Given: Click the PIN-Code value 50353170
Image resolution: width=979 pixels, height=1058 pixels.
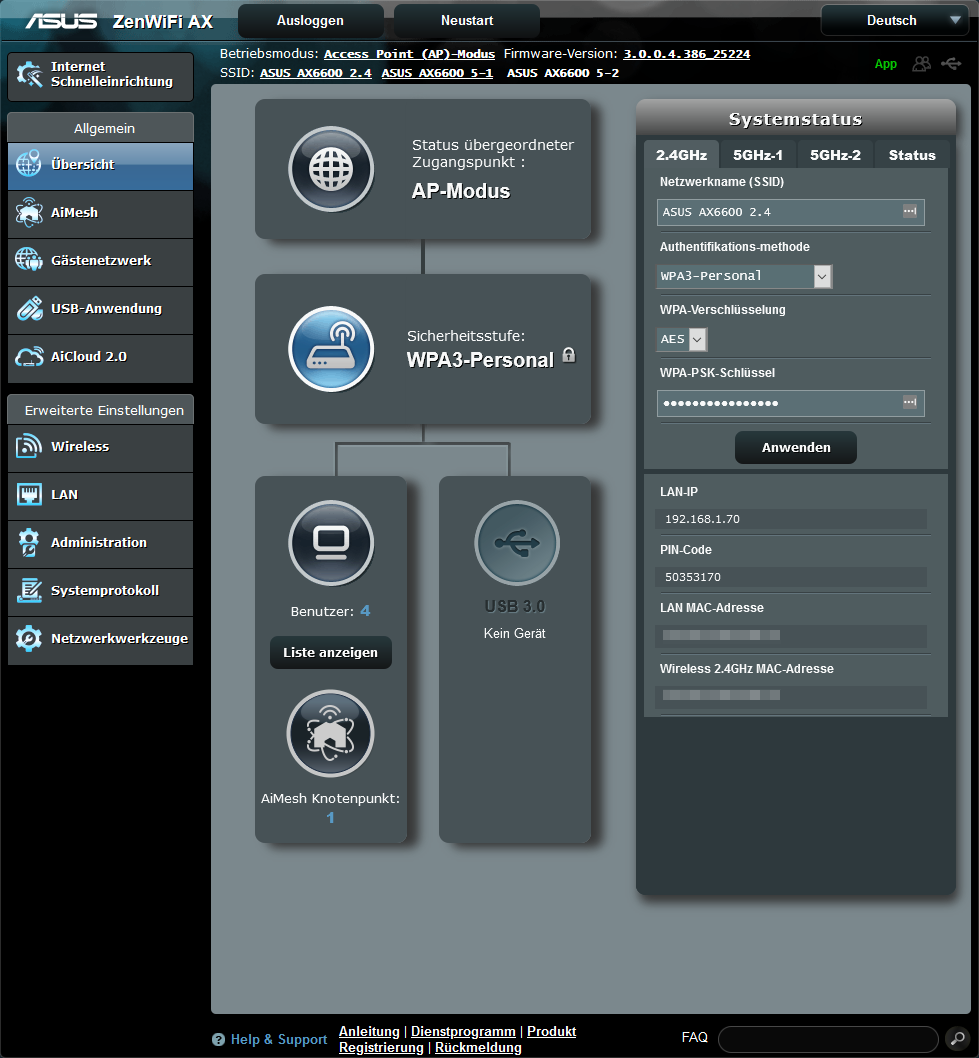Looking at the screenshot, I should click(693, 577).
